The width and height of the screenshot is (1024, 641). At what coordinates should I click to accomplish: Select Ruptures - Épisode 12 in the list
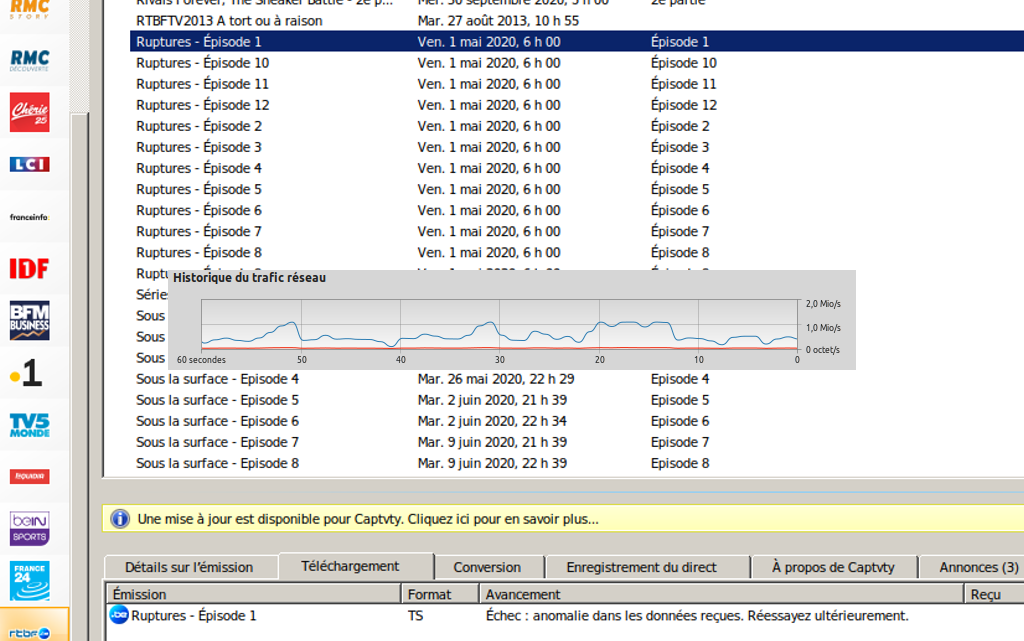203,105
